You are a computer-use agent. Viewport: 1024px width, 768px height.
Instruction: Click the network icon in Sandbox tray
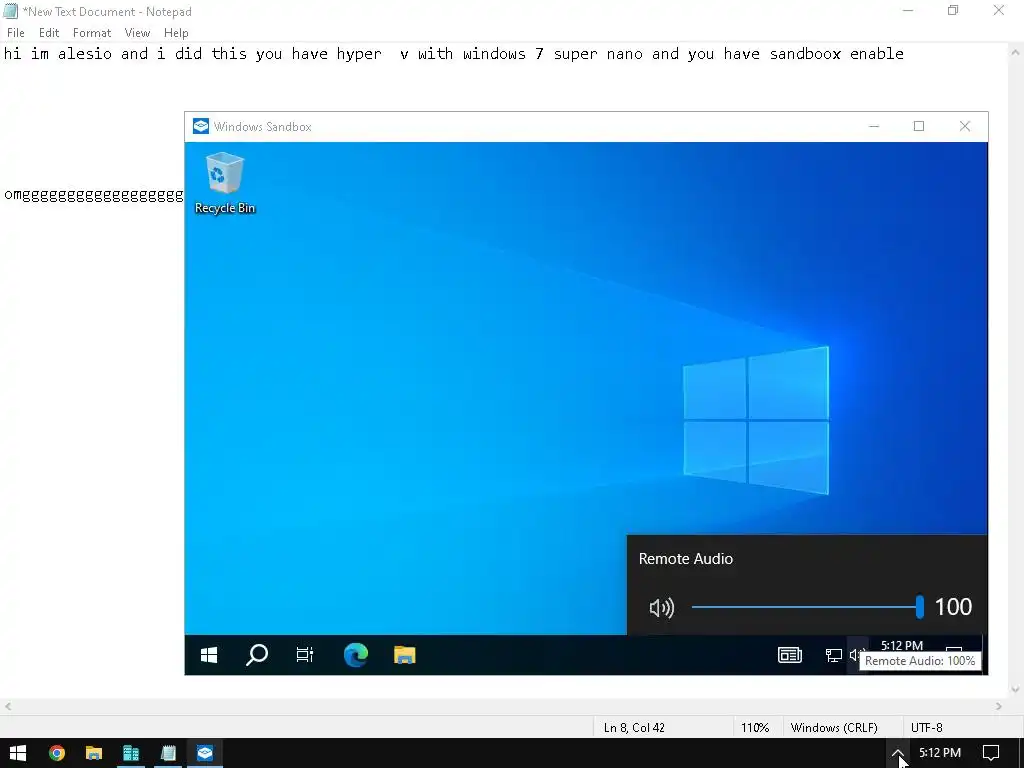click(x=833, y=655)
